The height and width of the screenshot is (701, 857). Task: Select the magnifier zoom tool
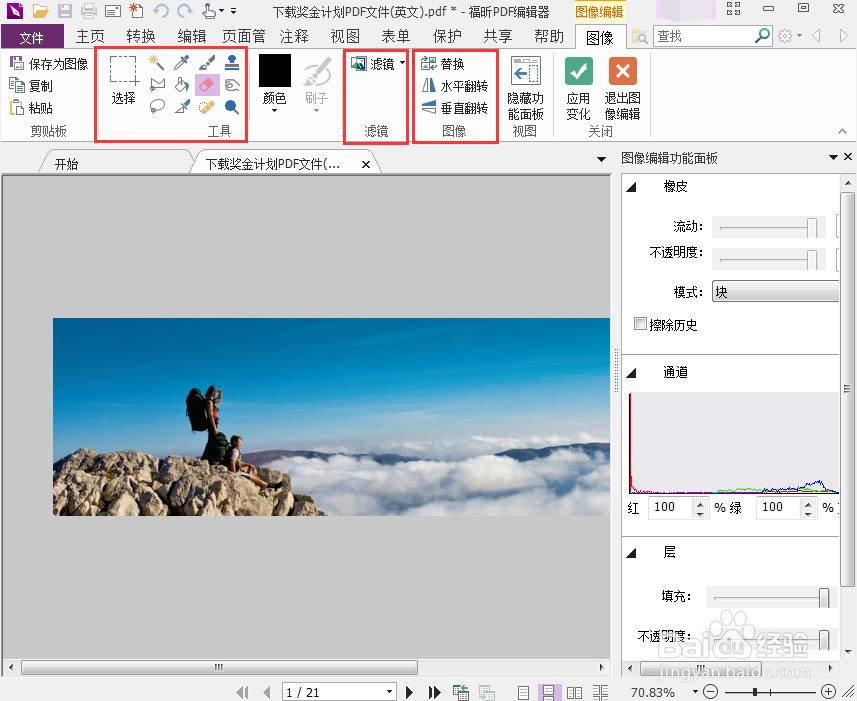tap(231, 106)
